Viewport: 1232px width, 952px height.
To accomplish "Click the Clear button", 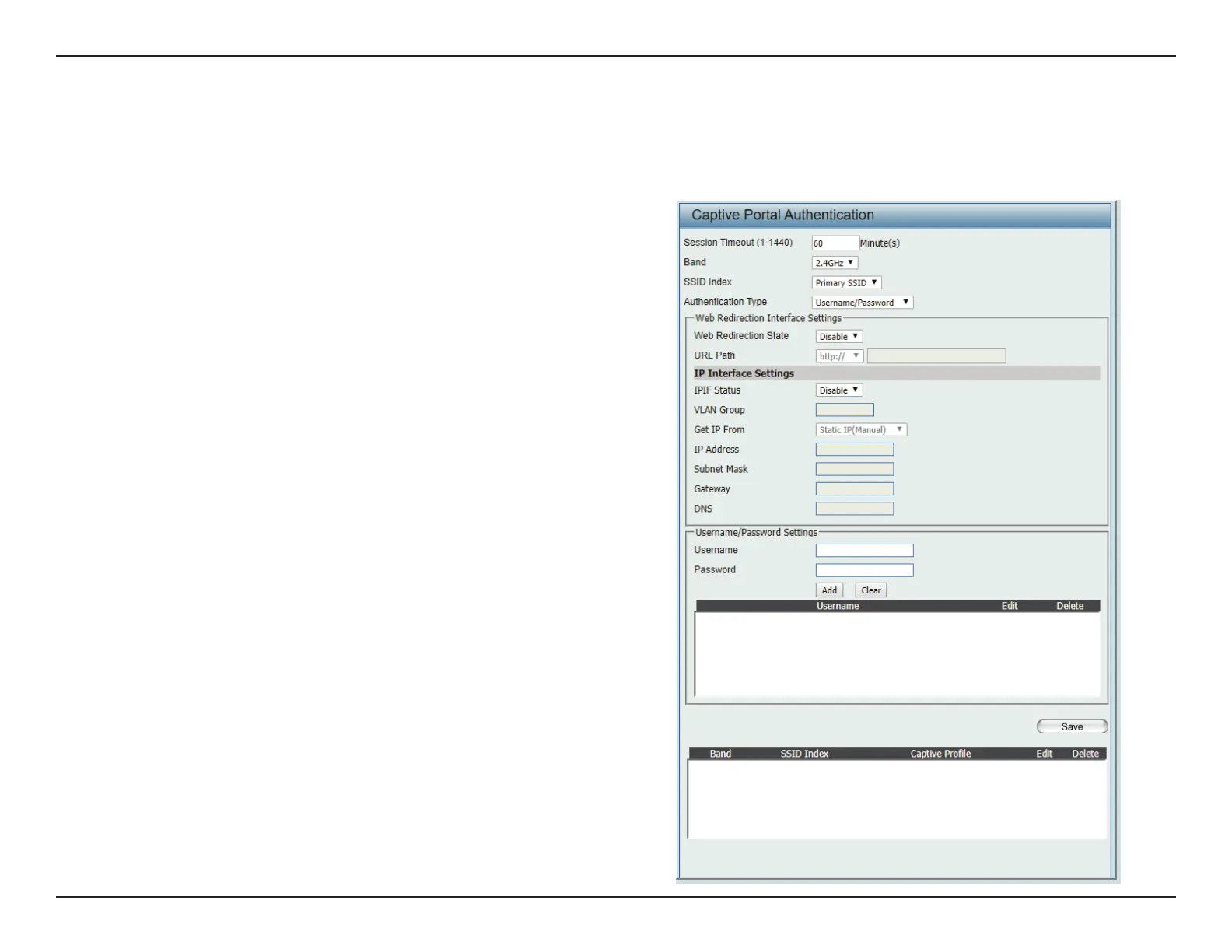I will (x=870, y=590).
